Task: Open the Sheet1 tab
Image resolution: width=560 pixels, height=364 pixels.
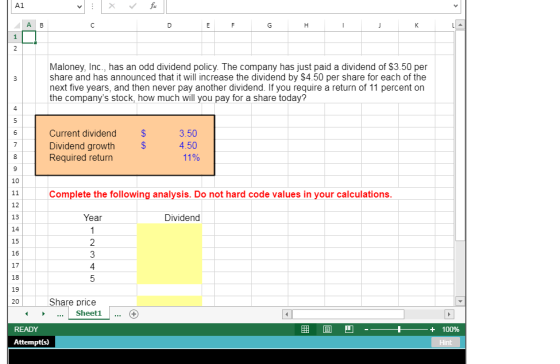Action: point(89,313)
